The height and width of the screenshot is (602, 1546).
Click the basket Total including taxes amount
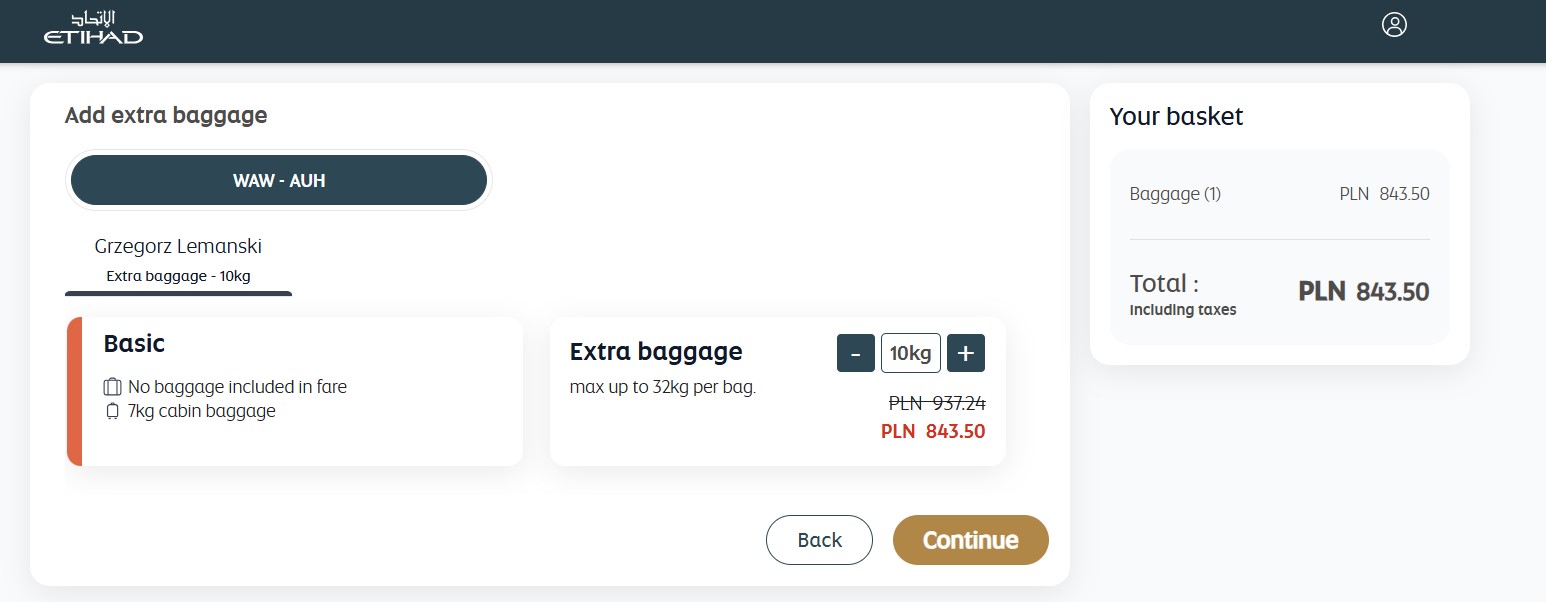pyautogui.click(x=1363, y=292)
